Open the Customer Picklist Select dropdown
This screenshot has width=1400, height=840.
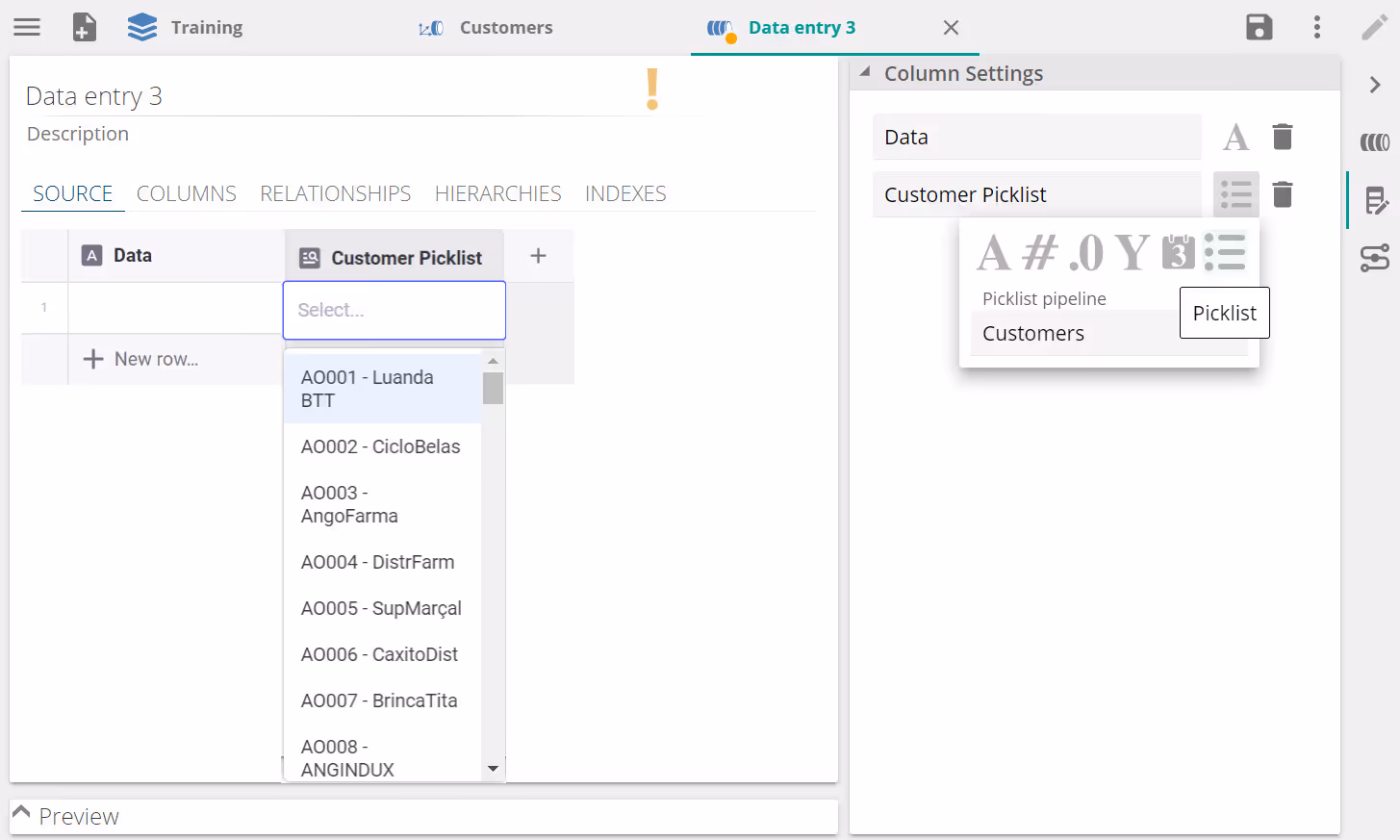(x=394, y=310)
